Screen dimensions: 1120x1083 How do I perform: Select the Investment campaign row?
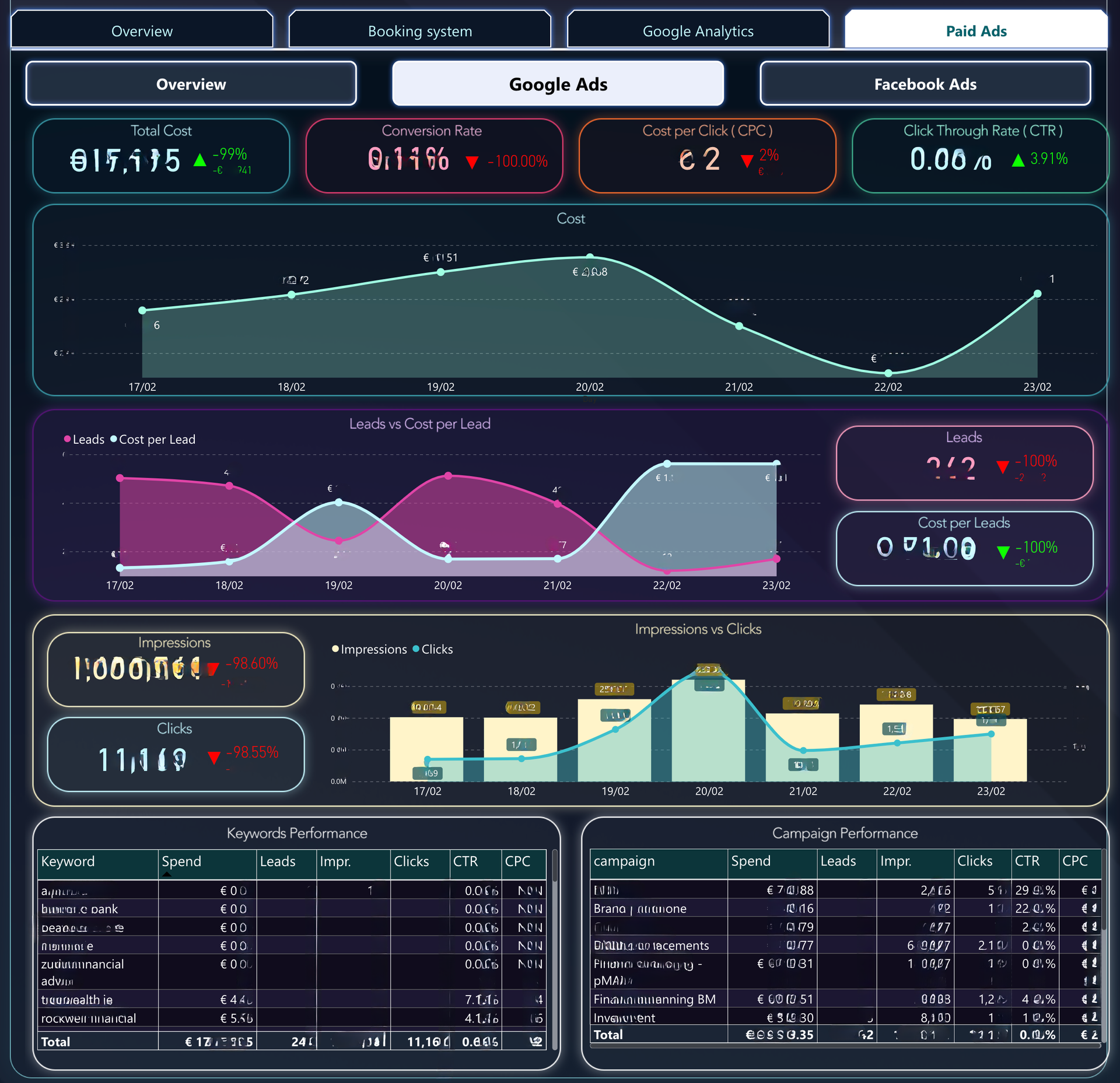click(845, 1018)
